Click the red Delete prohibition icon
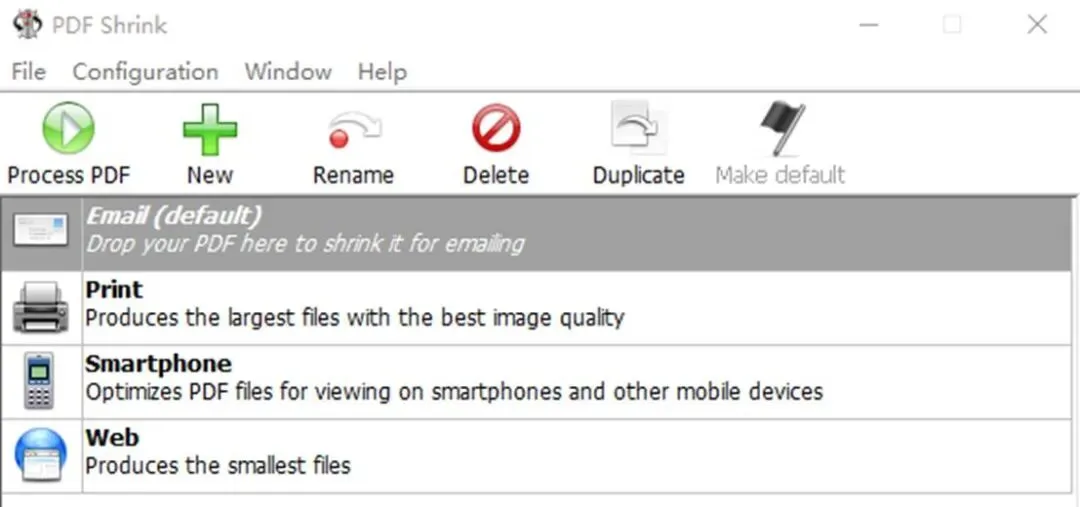The height and width of the screenshot is (507, 1080). click(x=496, y=129)
